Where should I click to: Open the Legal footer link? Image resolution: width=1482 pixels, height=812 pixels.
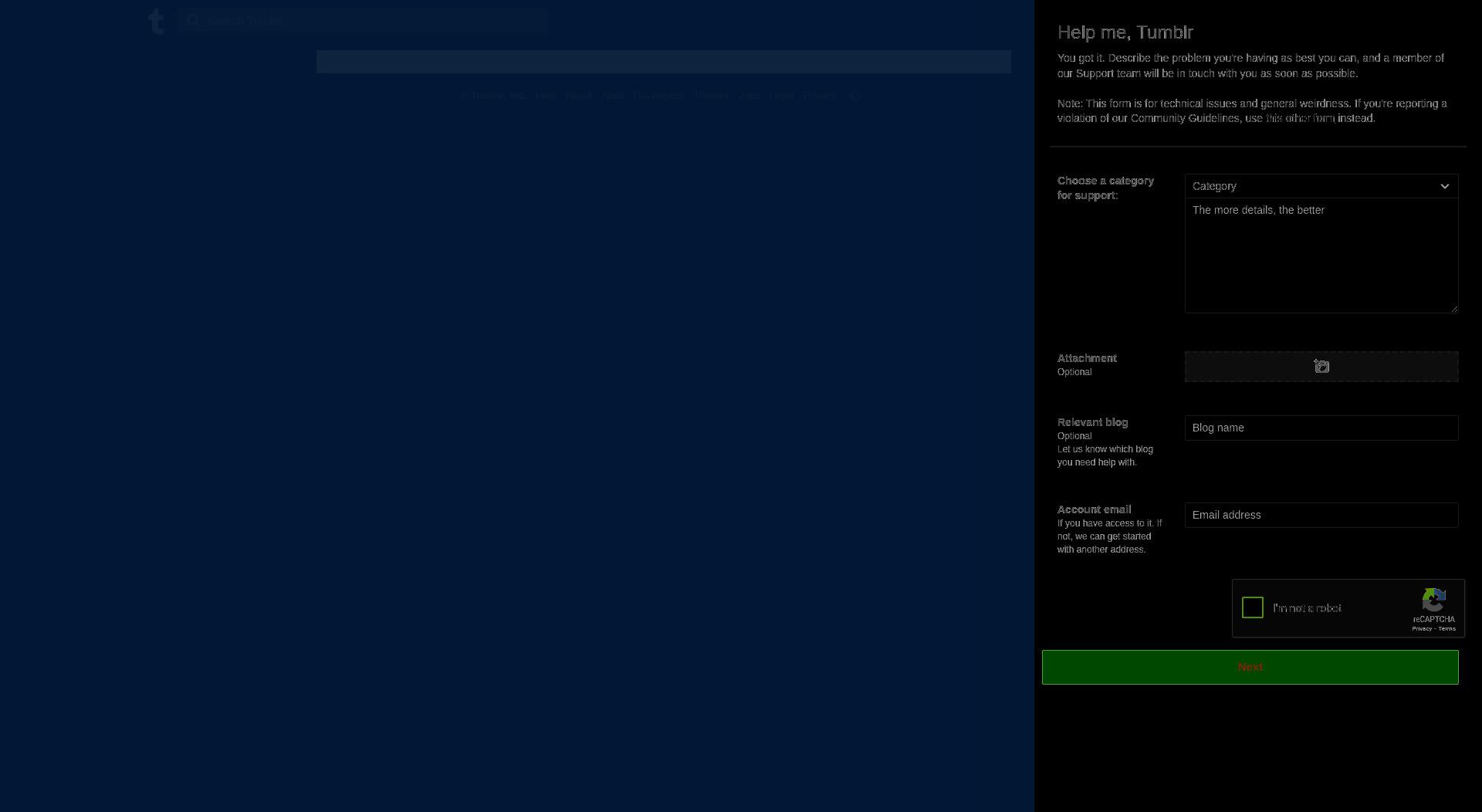coord(781,96)
